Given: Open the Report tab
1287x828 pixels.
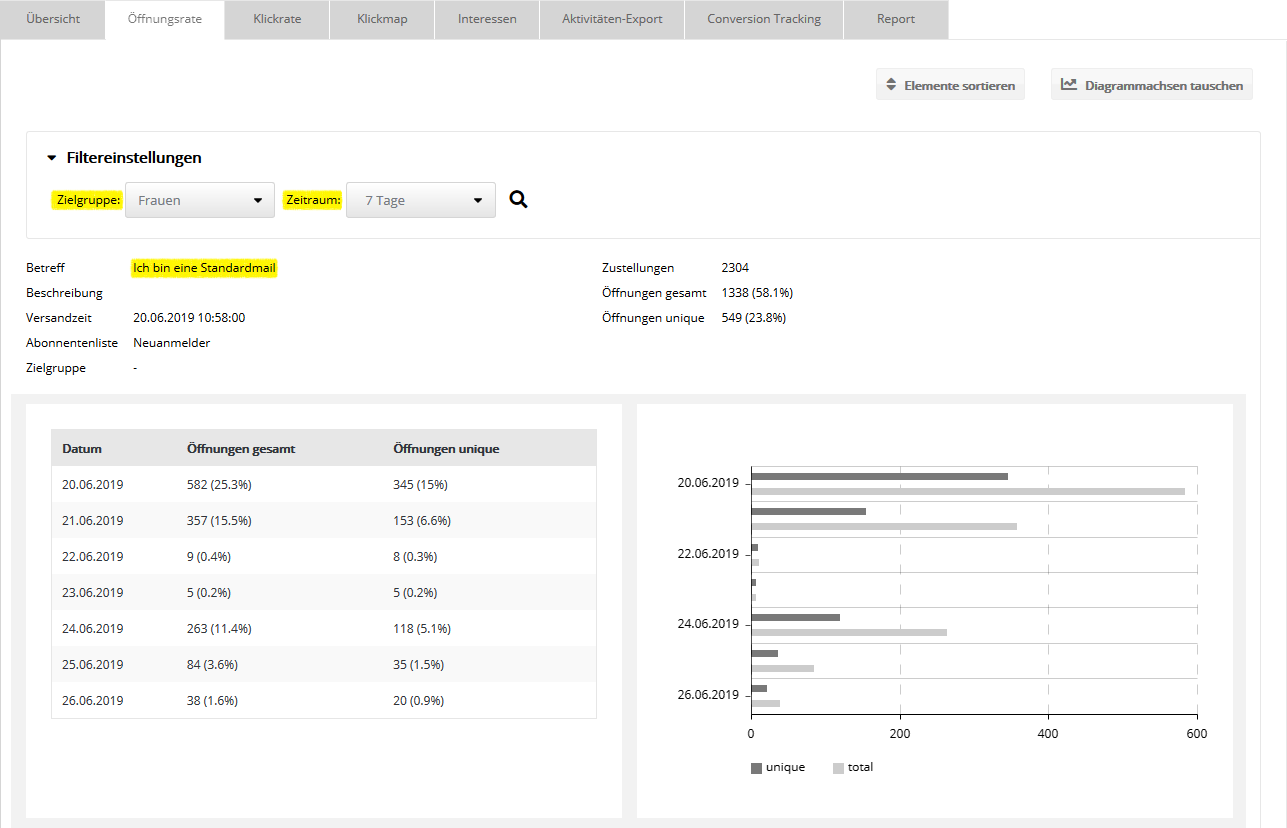Looking at the screenshot, I should [895, 19].
